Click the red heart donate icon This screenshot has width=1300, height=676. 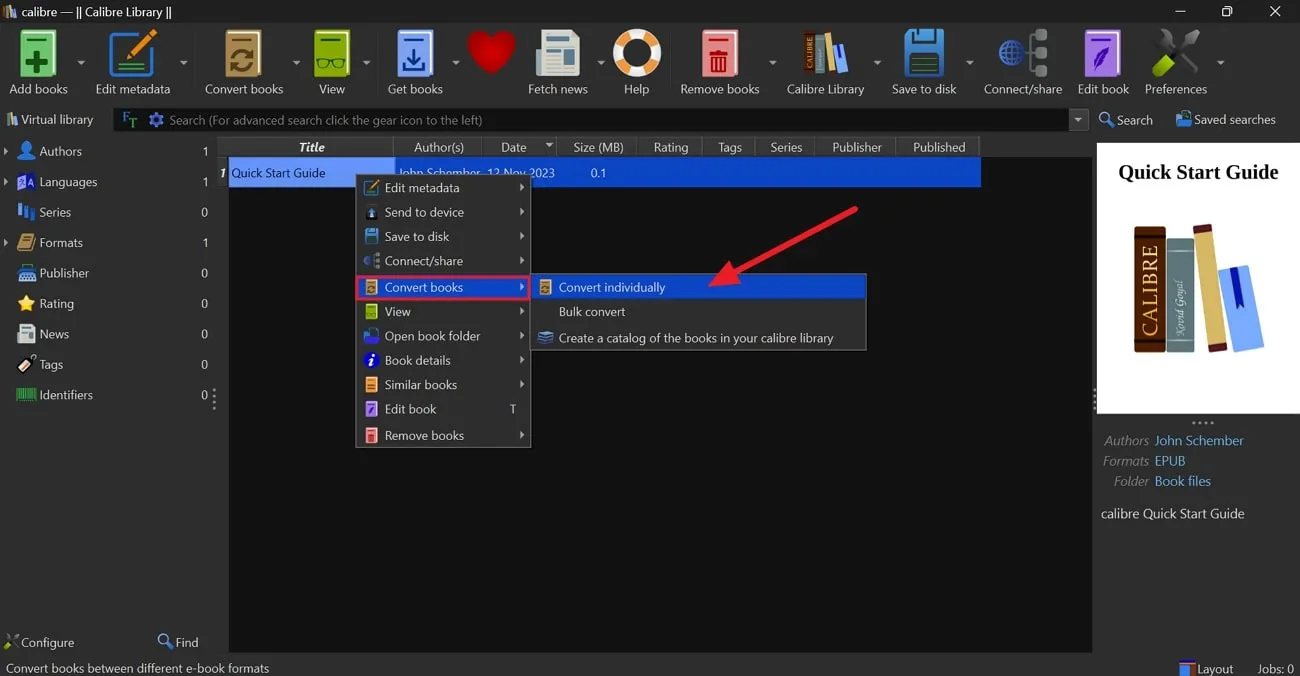491,52
